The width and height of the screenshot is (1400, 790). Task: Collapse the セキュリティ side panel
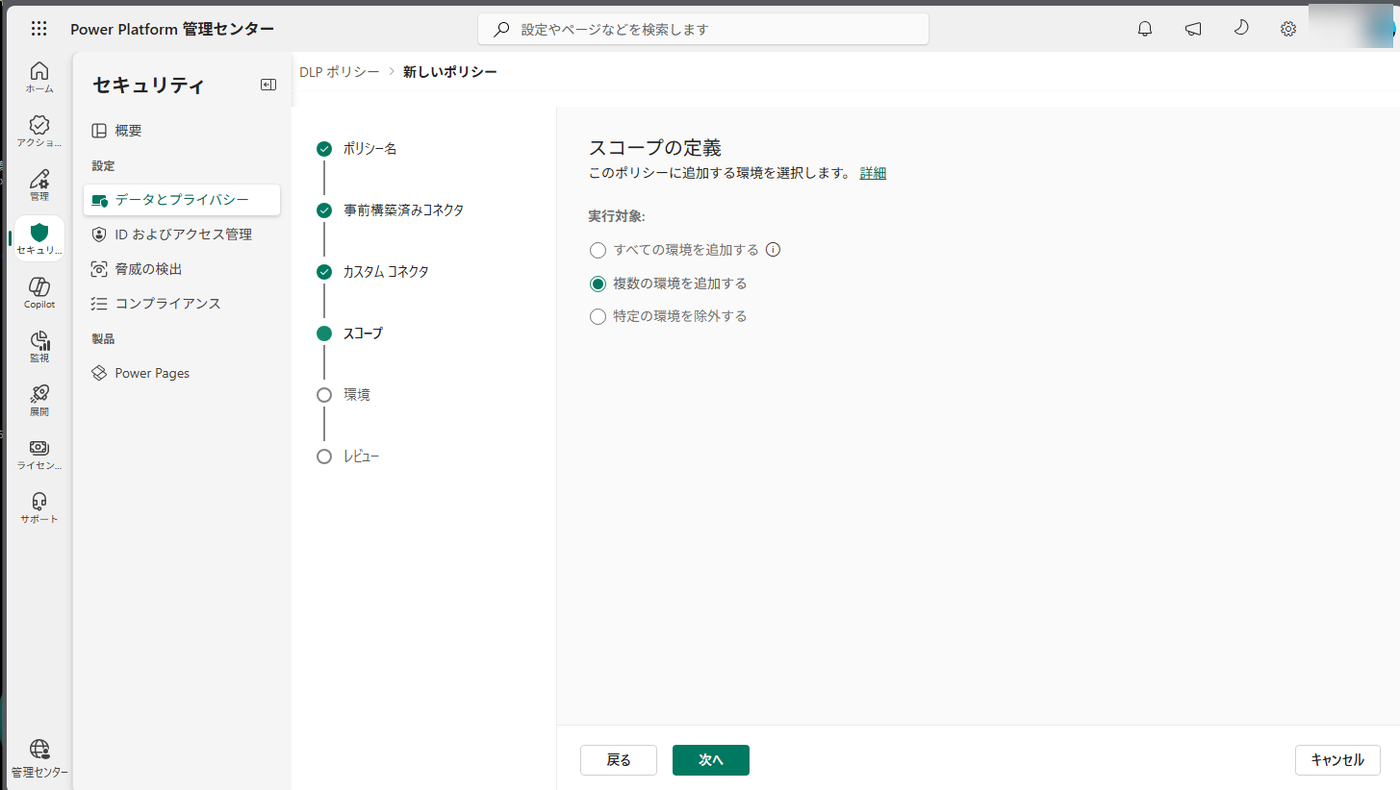[268, 85]
